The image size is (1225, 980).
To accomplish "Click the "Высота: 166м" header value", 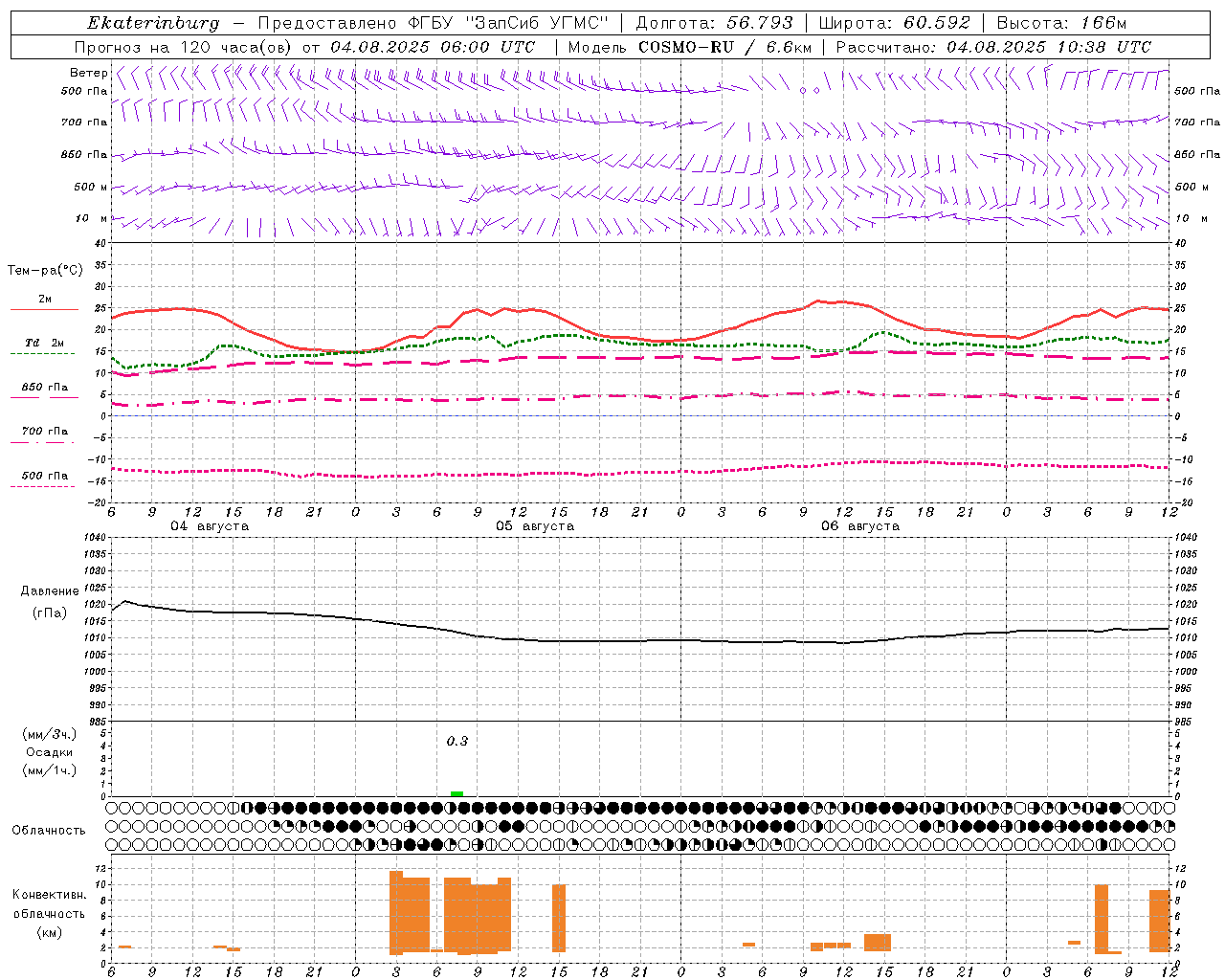I will point(1061,23).
